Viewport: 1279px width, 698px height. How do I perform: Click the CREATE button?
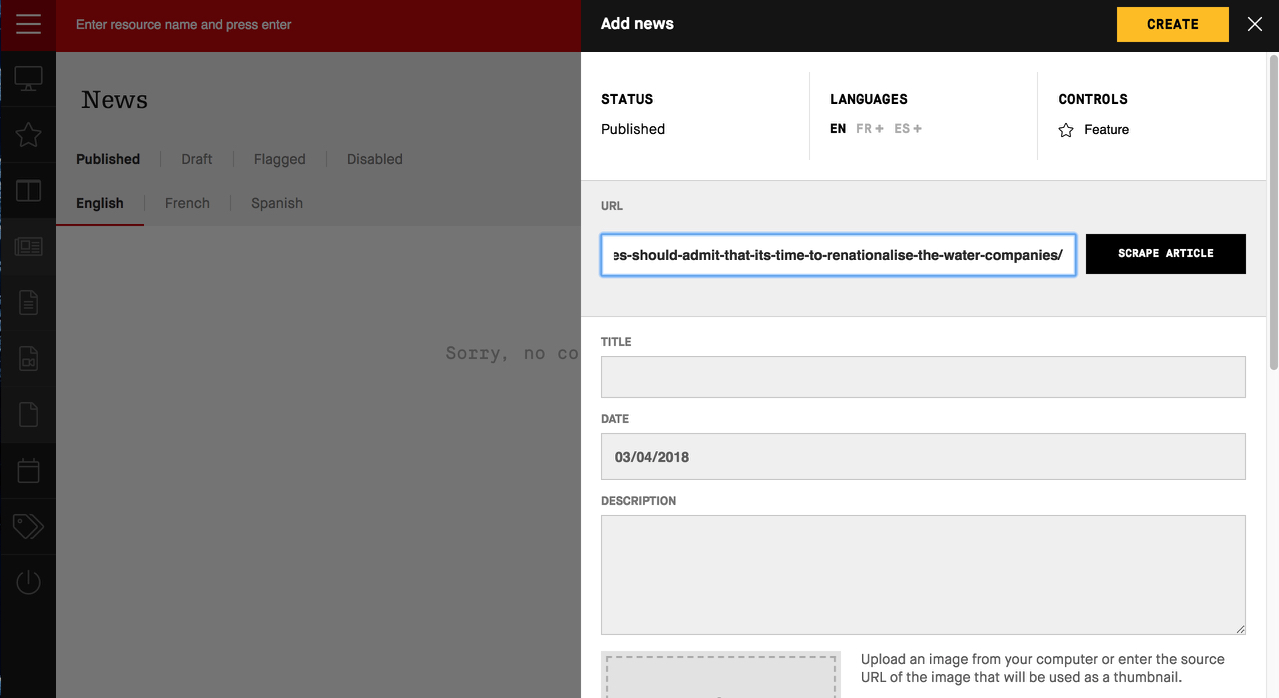1172,24
